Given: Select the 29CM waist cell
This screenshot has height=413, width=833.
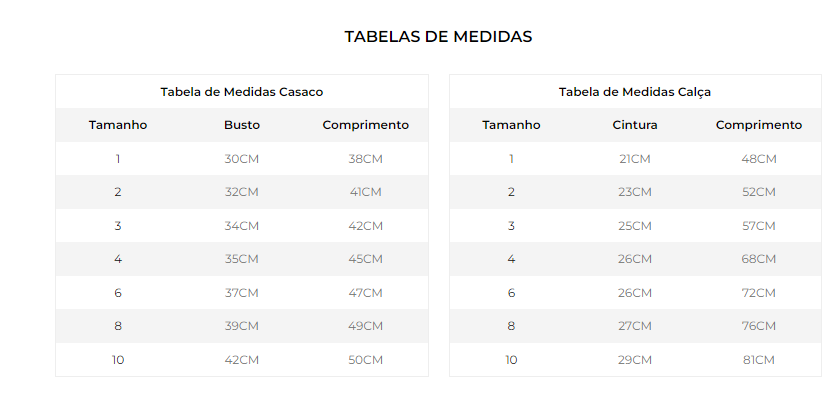Looking at the screenshot, I should (635, 360).
